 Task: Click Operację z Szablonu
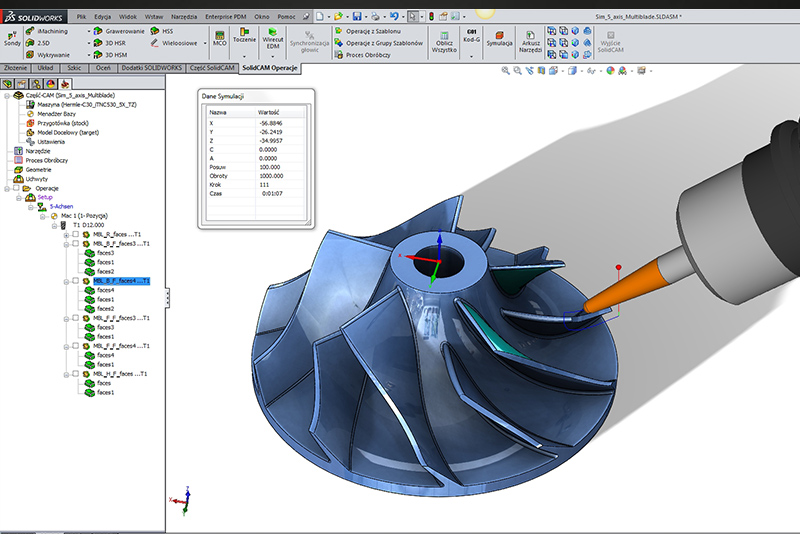click(368, 31)
